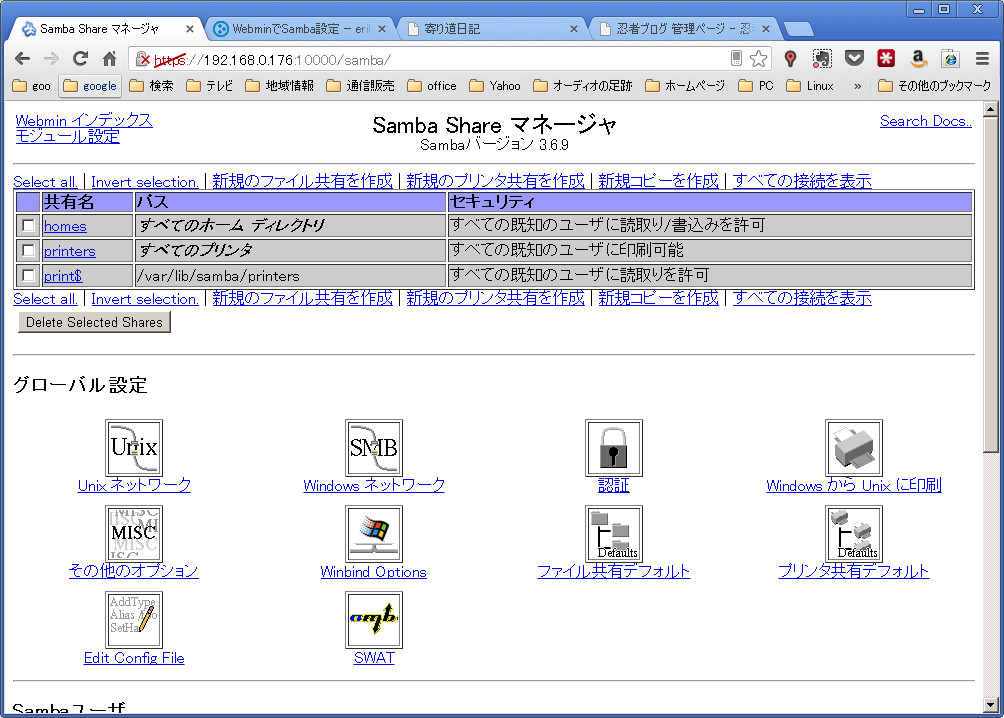Click the top Select all. link
The image size is (1004, 718).
(45, 182)
